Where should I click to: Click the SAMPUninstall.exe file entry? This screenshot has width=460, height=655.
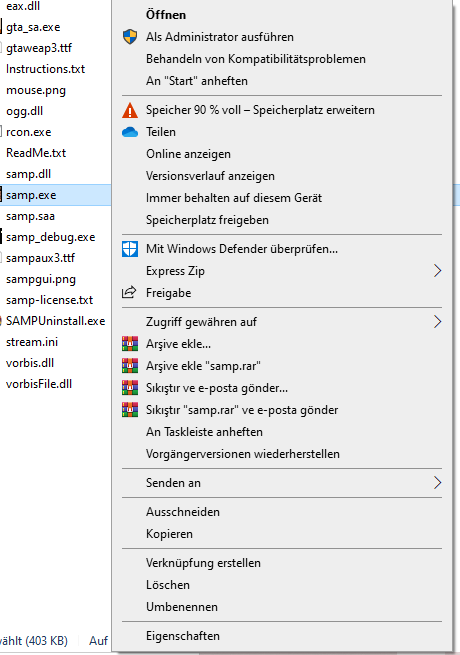(55, 321)
